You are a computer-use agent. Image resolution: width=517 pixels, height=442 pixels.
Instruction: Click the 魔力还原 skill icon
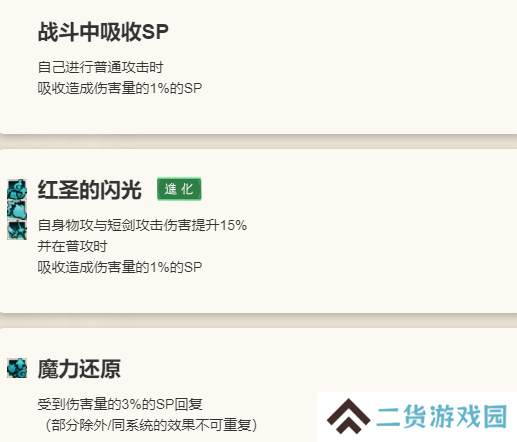click(17, 368)
